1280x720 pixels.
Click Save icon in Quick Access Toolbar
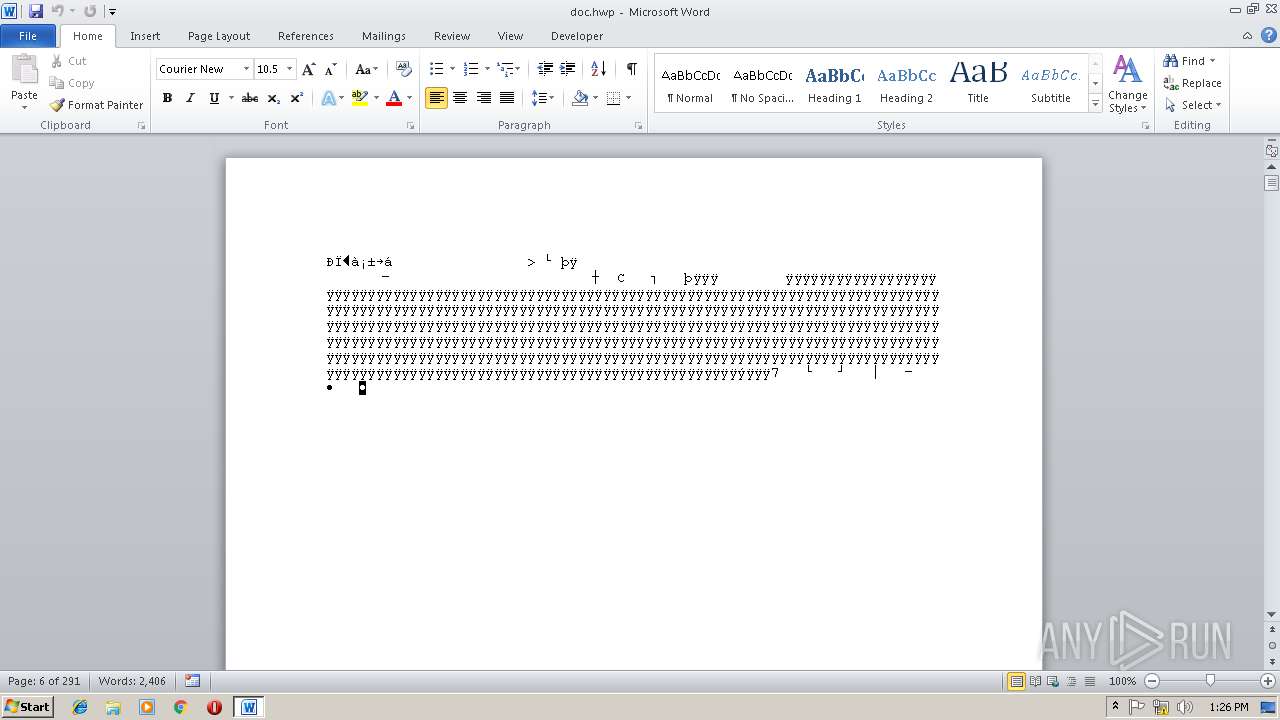coord(36,11)
